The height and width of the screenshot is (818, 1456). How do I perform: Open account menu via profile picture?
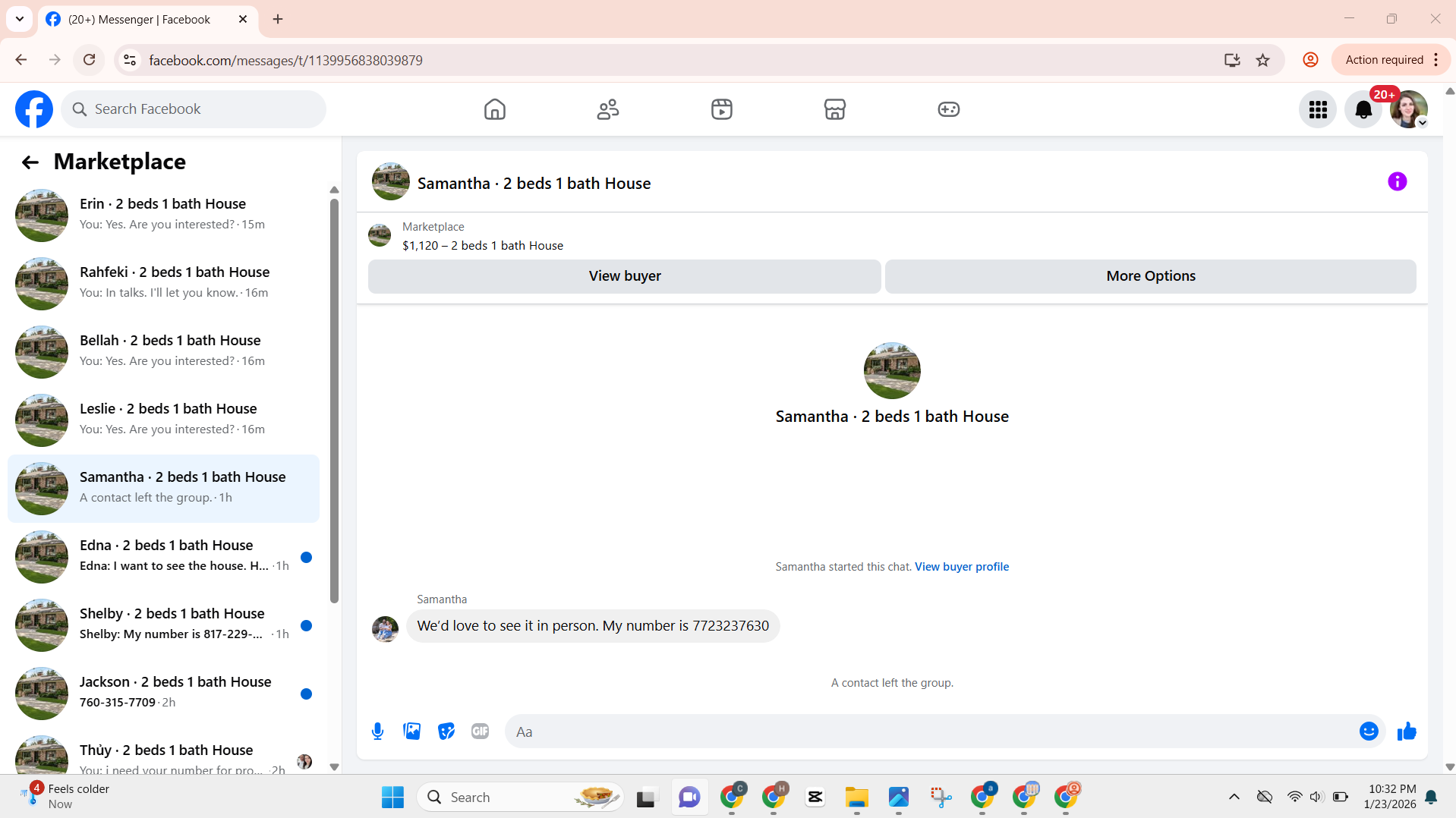click(x=1409, y=109)
